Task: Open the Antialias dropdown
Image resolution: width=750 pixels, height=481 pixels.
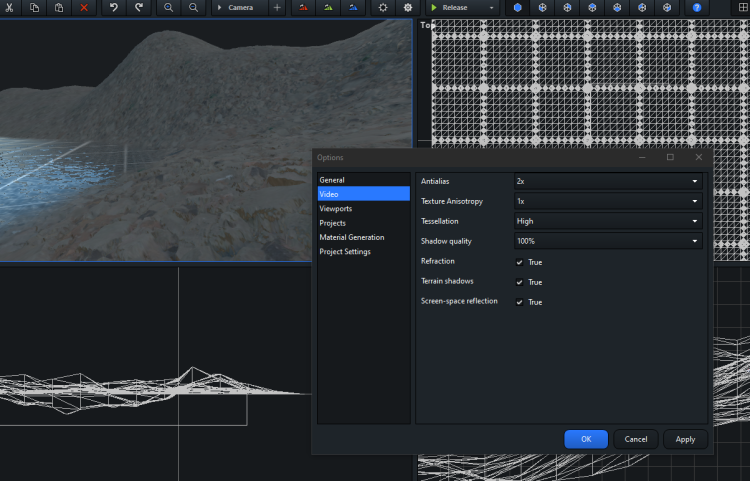Action: [x=607, y=181]
